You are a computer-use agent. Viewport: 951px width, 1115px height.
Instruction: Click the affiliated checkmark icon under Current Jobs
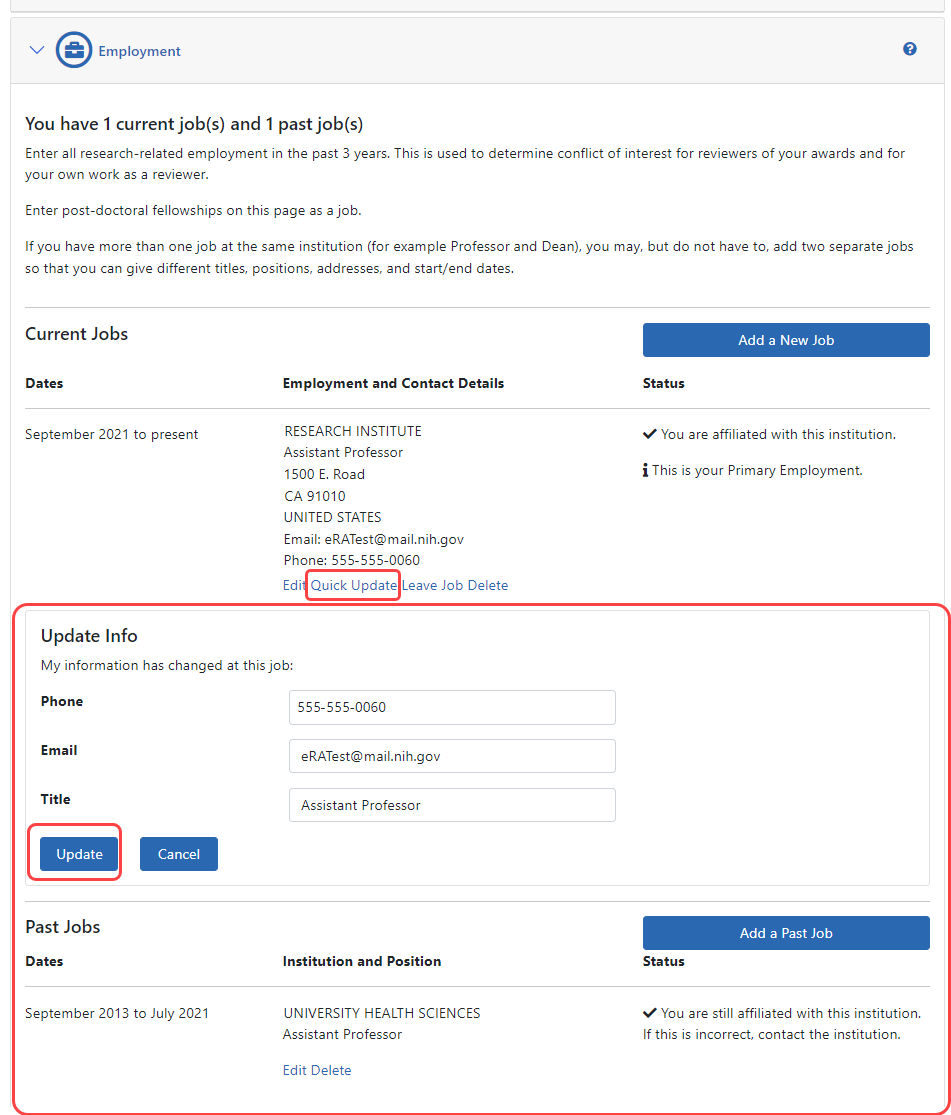point(649,434)
